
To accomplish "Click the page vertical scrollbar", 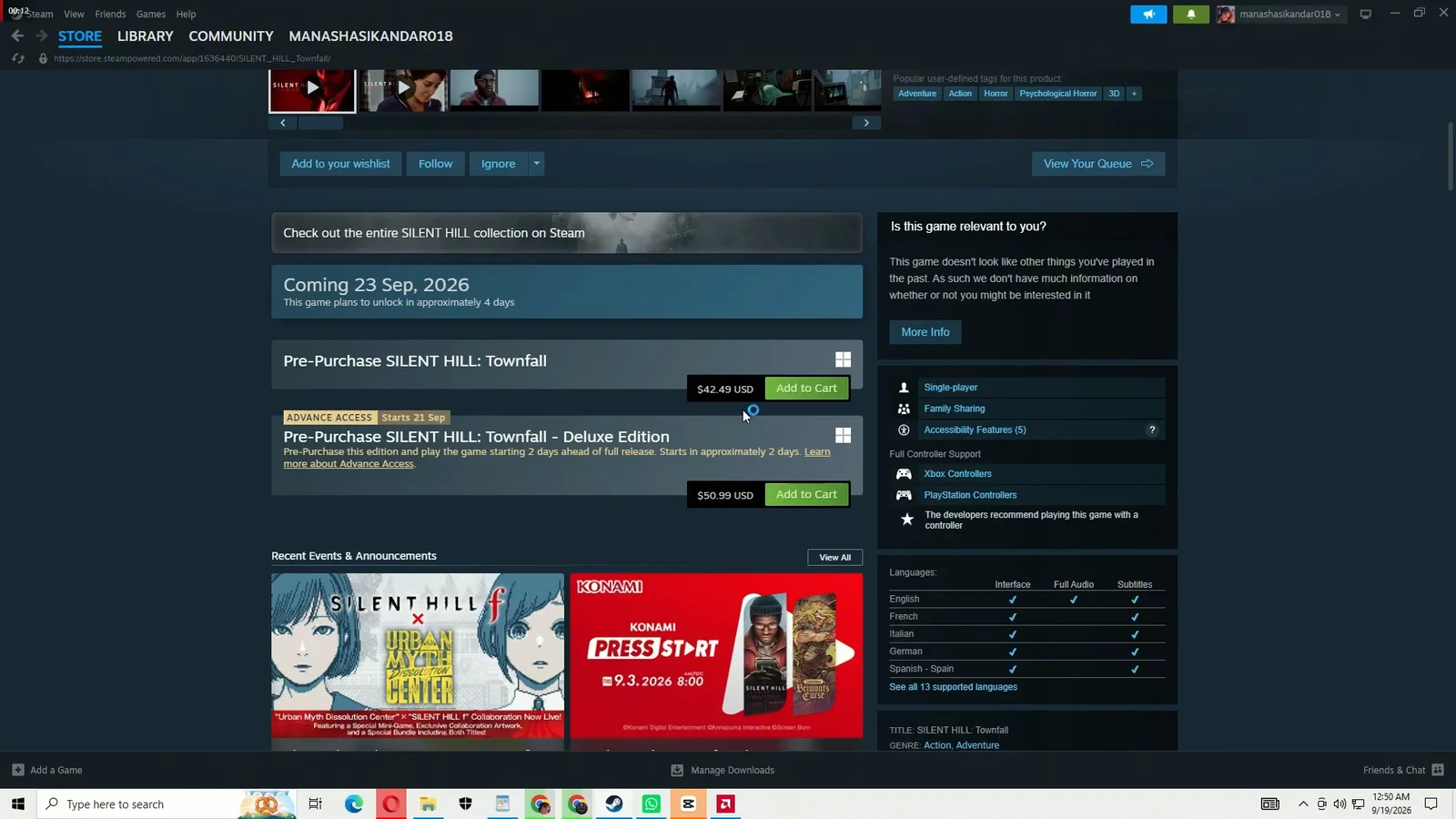I will pyautogui.click(x=1451, y=155).
